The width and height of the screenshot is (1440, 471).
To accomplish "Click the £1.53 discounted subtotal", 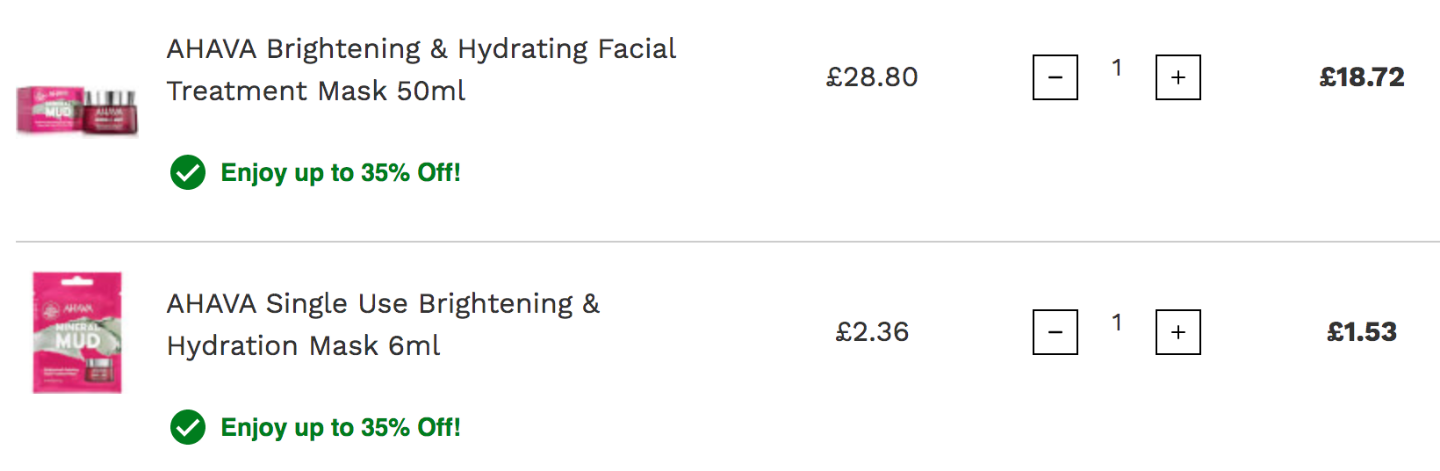I will click(x=1362, y=332).
